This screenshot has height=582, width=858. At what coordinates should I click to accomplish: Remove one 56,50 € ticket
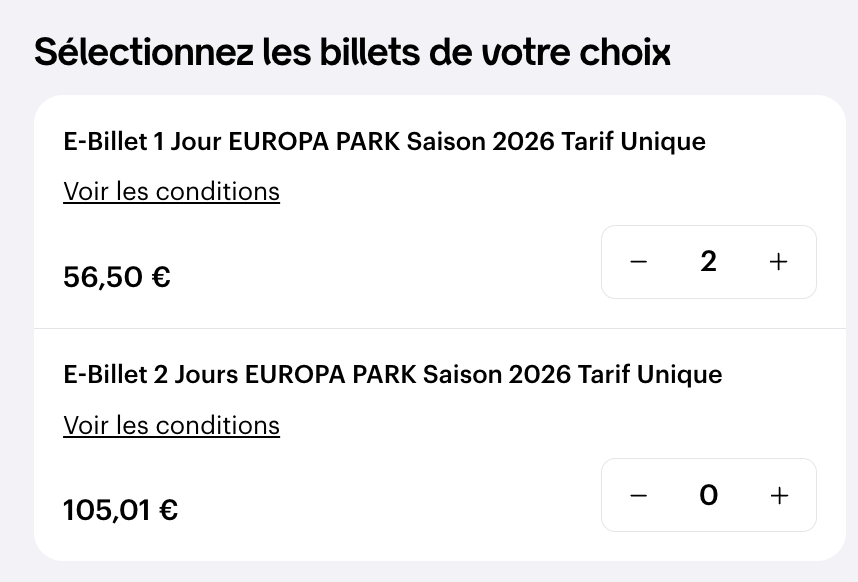pyautogui.click(x=639, y=262)
